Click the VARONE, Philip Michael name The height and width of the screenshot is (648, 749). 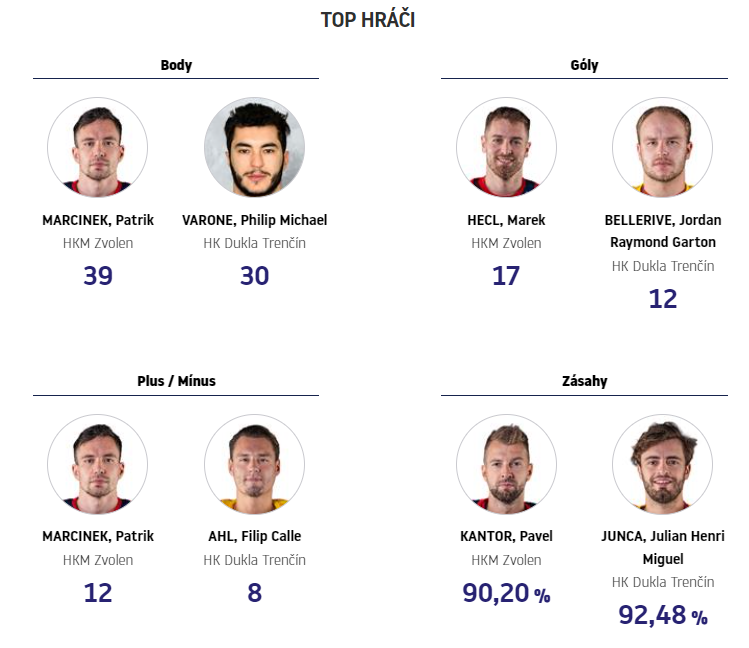255,220
